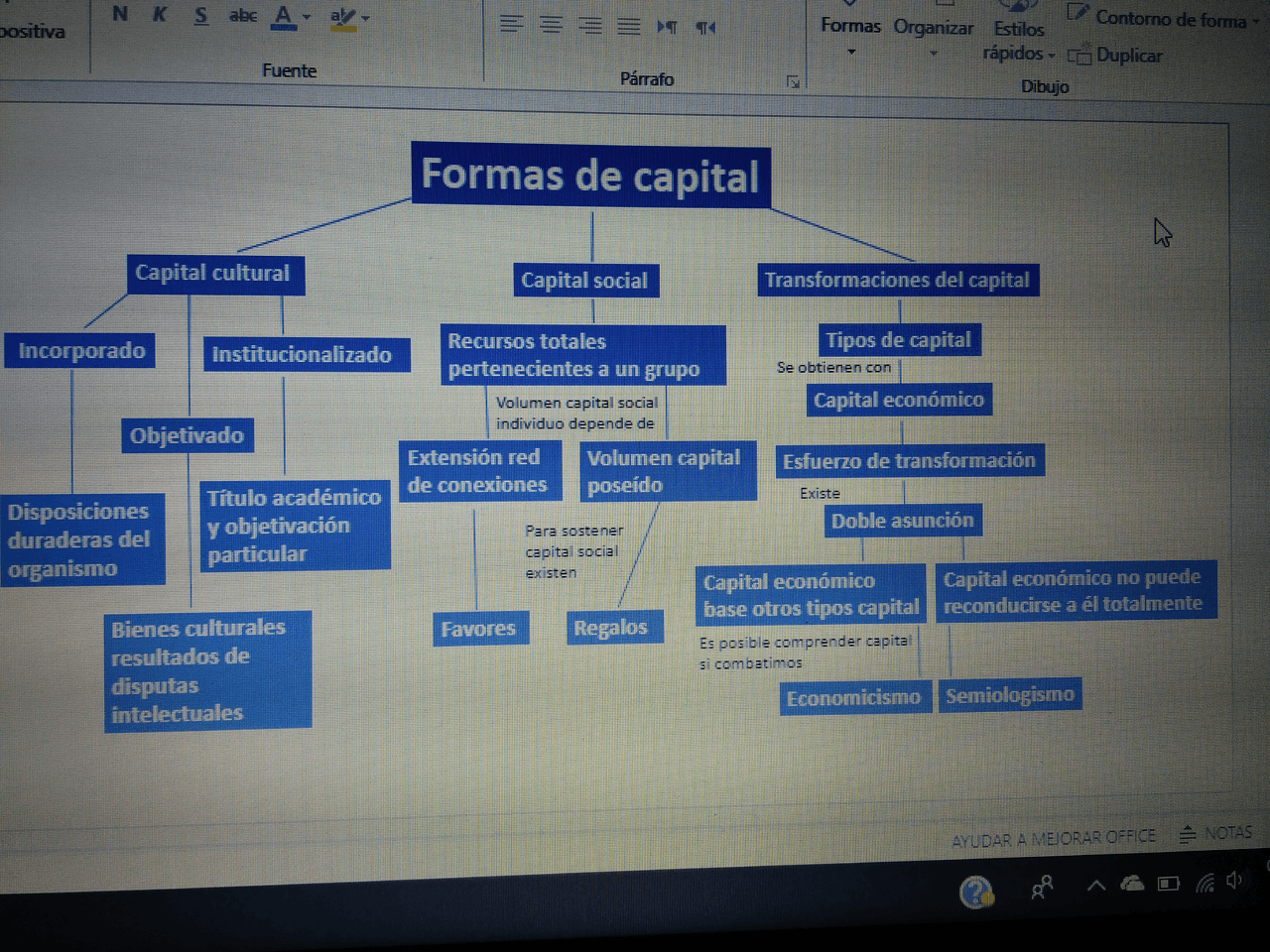Viewport: 1270px width, 952px height.
Task: Toggle underline with the S icon
Action: tap(198, 15)
